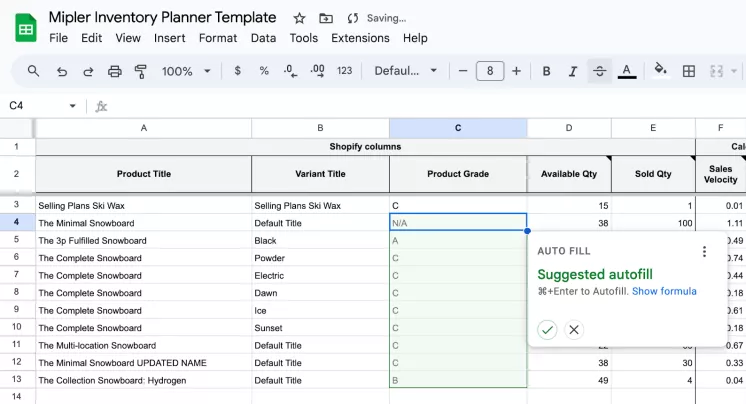Screen dimensions: 746x404
Task: Open the View menu
Action: [x=128, y=38]
